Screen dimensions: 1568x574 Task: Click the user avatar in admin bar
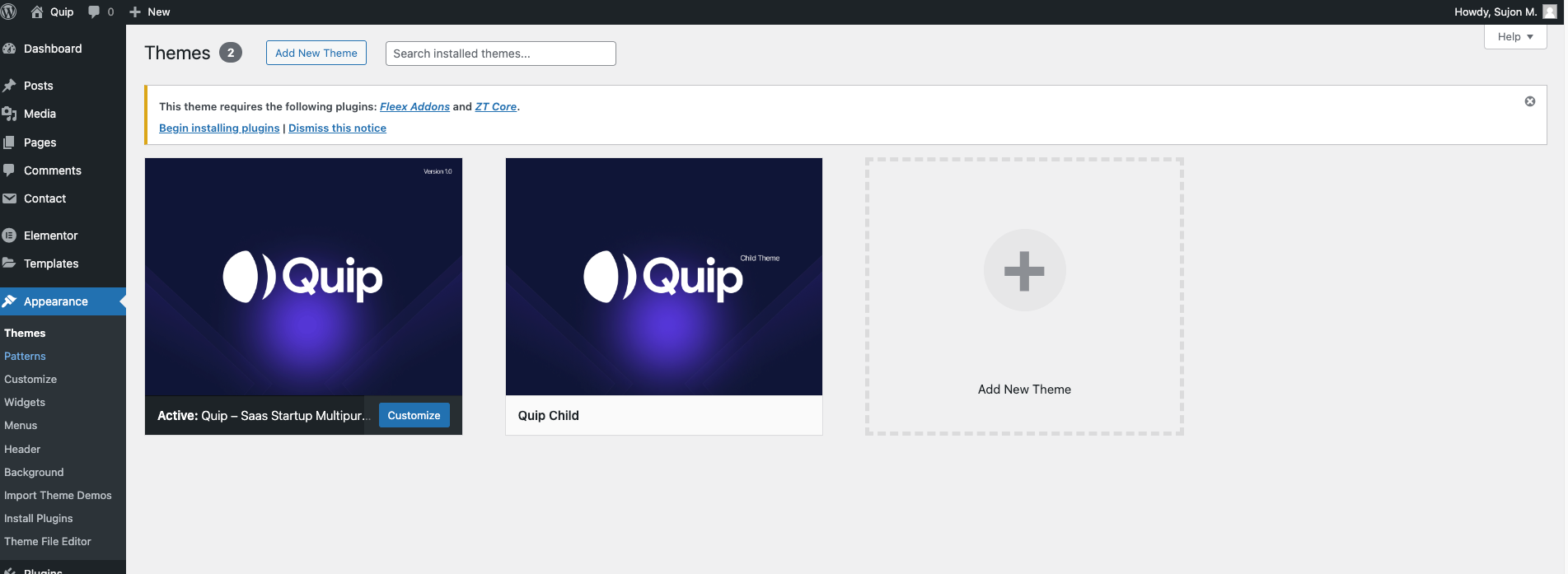1550,12
